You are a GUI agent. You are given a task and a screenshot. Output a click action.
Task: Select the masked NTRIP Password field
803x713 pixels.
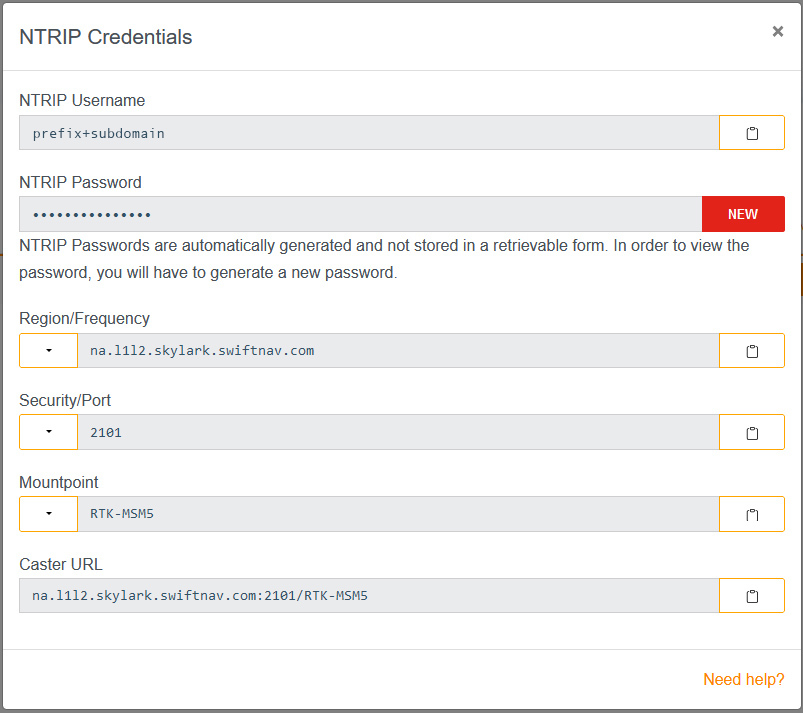[360, 214]
